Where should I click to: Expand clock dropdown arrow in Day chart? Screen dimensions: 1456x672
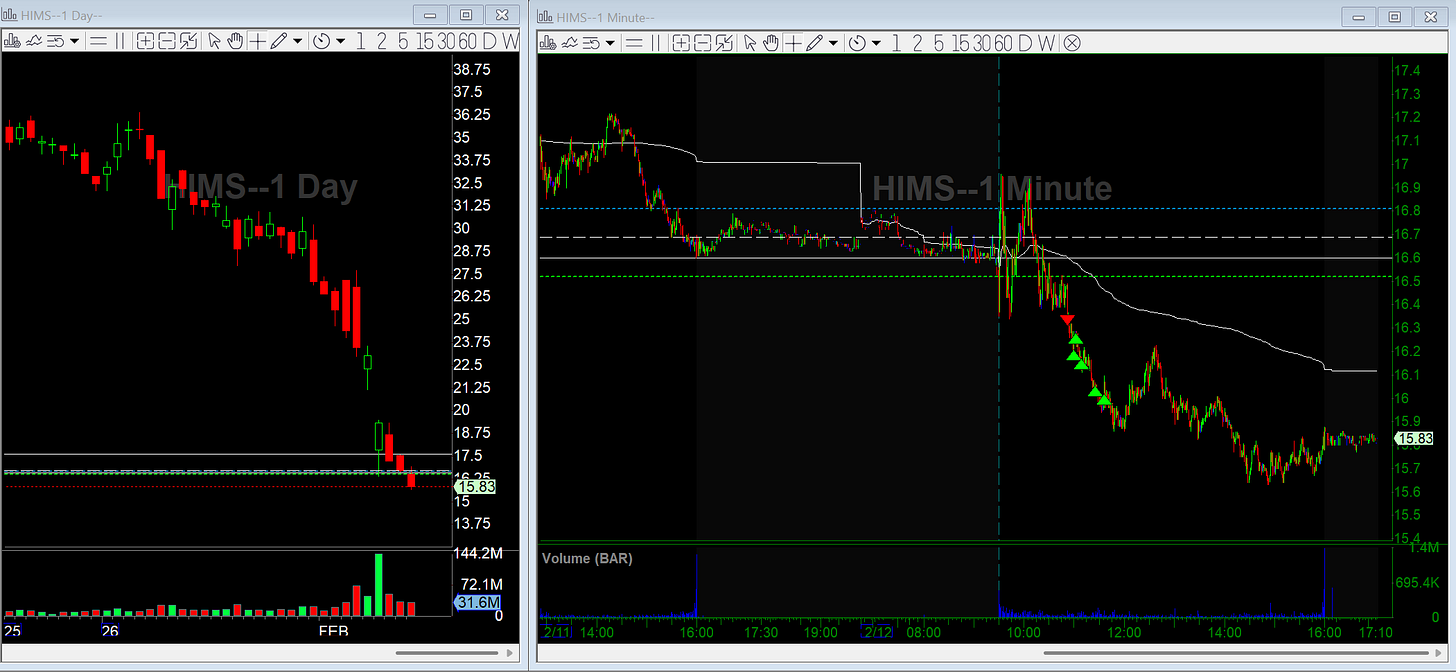[340, 41]
